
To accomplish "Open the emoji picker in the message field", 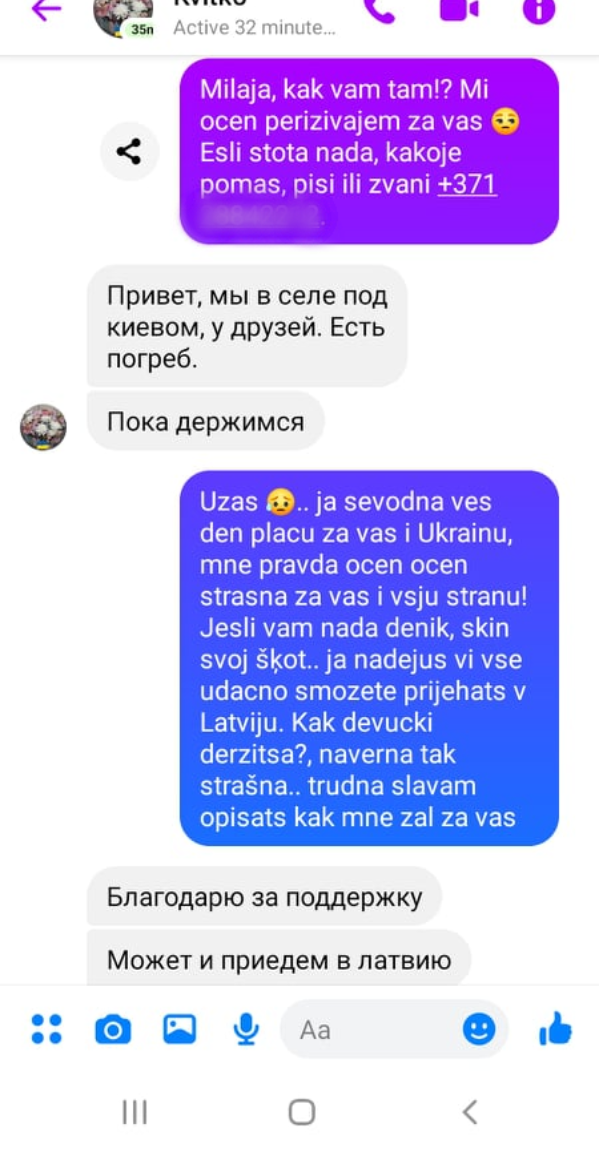I will 479,1030.
